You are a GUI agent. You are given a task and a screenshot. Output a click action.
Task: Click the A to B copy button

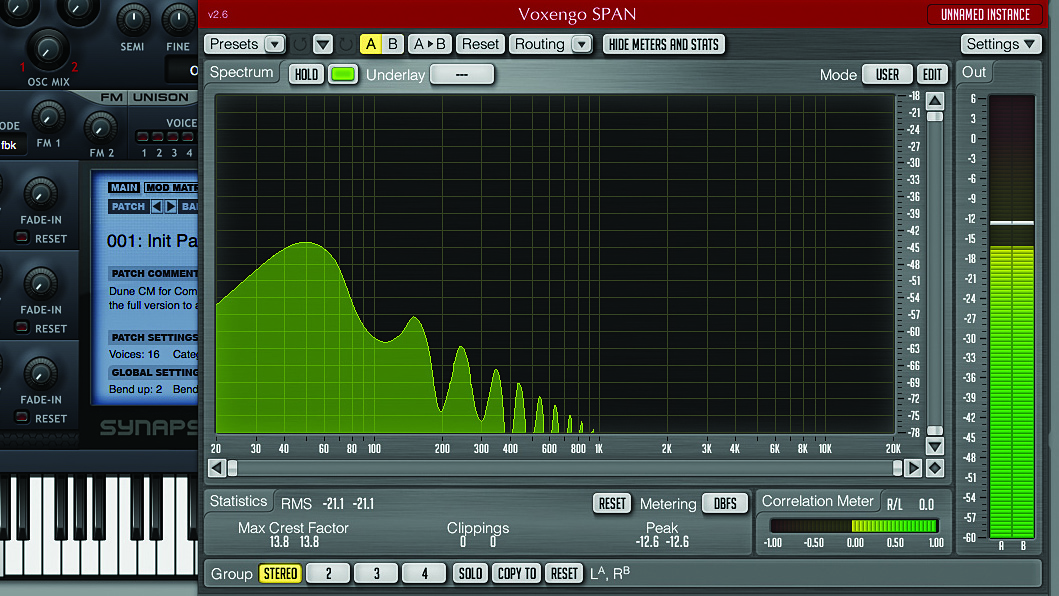(430, 45)
